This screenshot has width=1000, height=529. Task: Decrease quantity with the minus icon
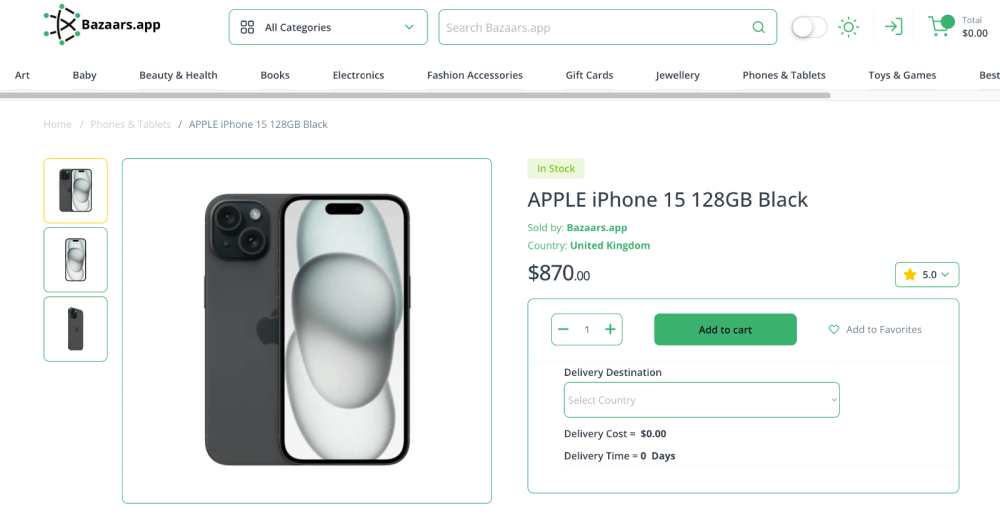564,329
